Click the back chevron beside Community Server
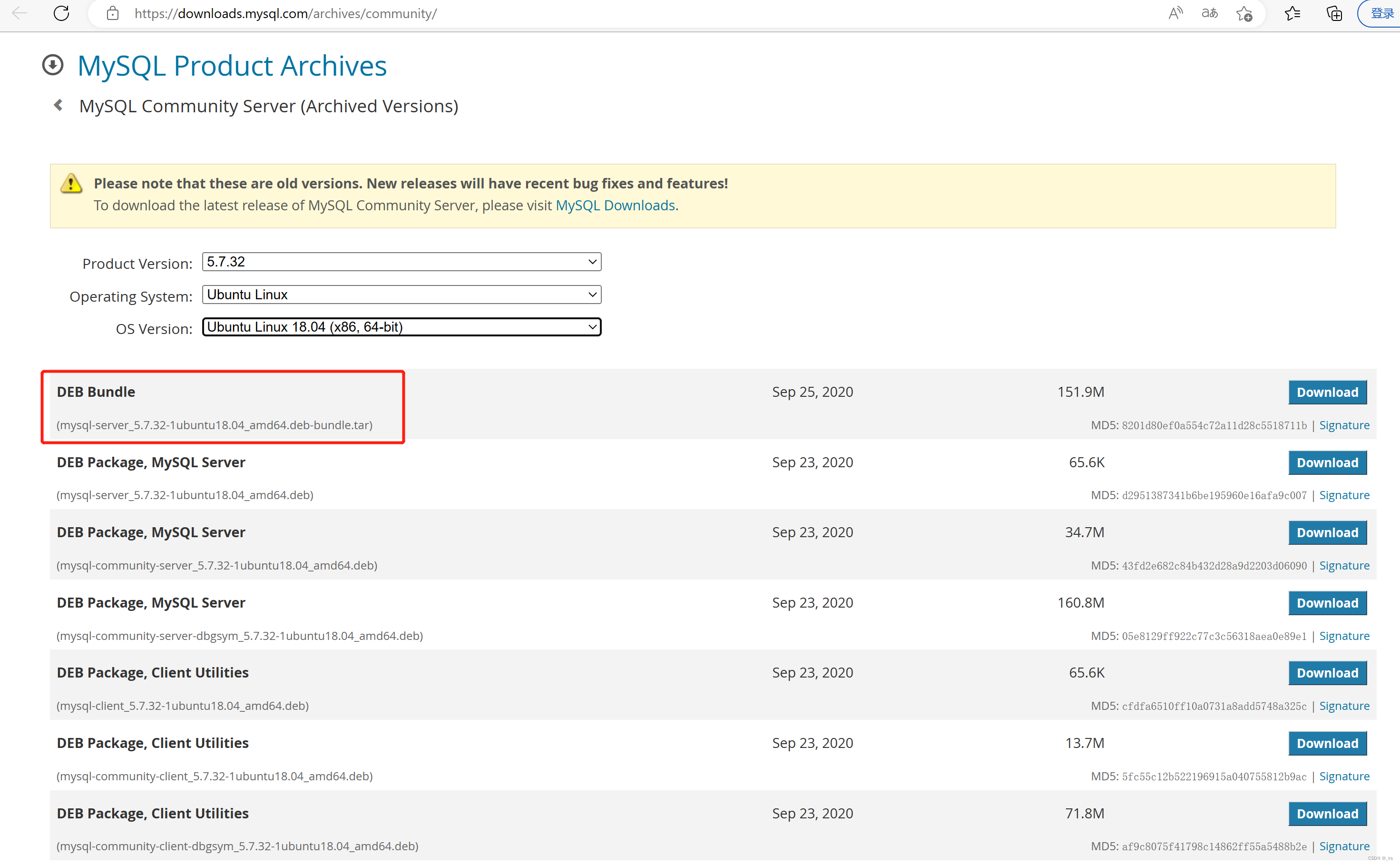This screenshot has width=1400, height=865. pos(59,105)
